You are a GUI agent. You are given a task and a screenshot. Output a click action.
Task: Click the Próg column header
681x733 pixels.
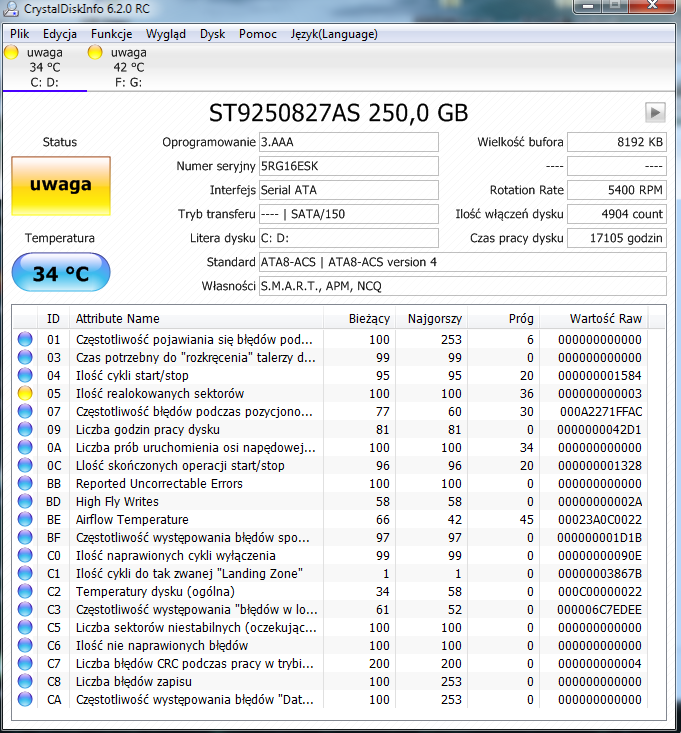503,319
